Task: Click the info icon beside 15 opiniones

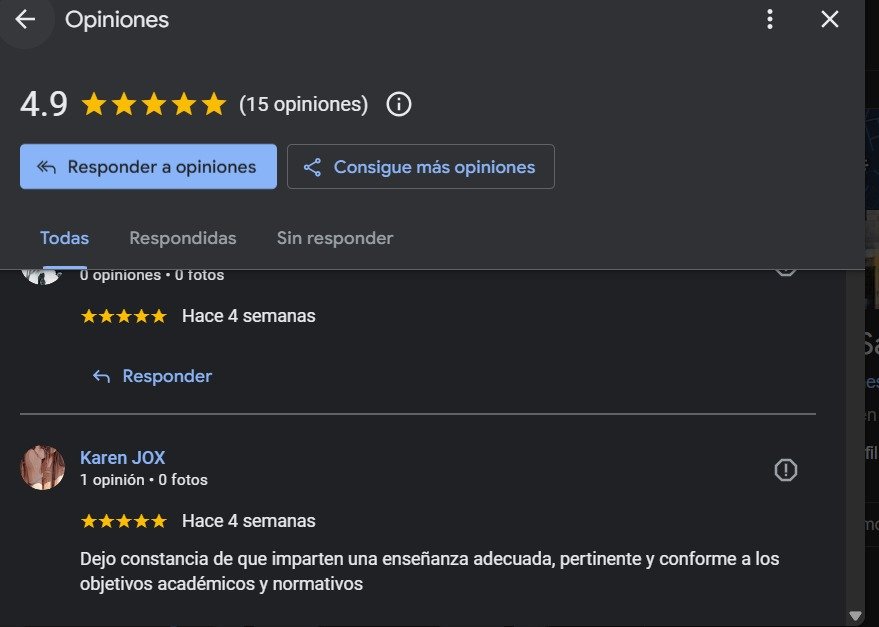Action: [399, 104]
